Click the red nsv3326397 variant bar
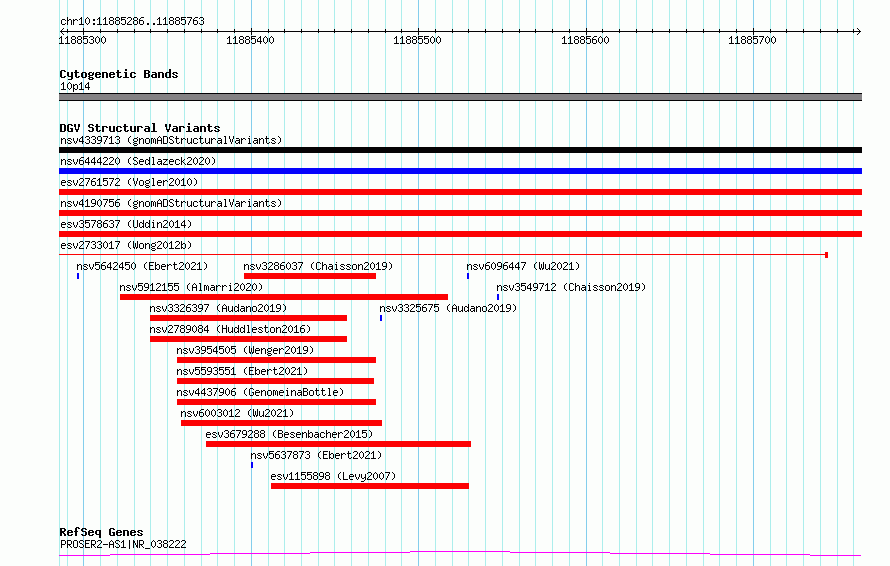The width and height of the screenshot is (890, 566). (249, 318)
